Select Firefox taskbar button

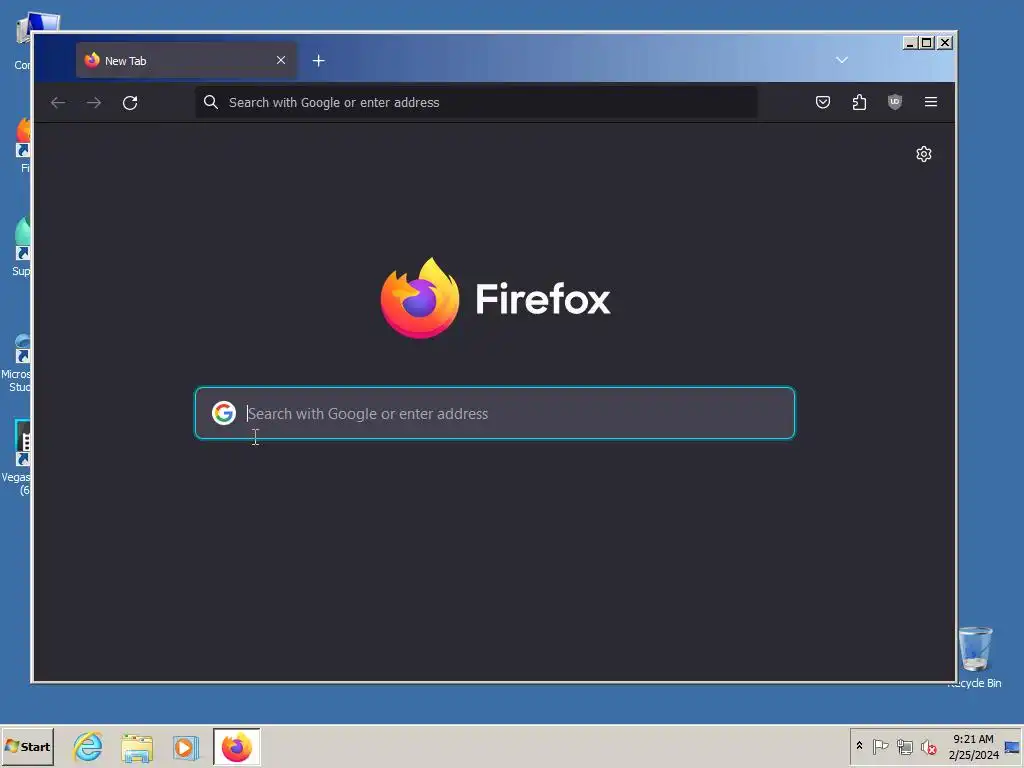pyautogui.click(x=236, y=747)
